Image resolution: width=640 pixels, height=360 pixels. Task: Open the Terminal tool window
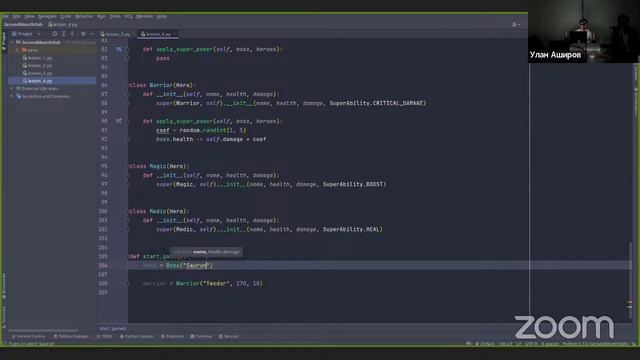click(x=202, y=337)
